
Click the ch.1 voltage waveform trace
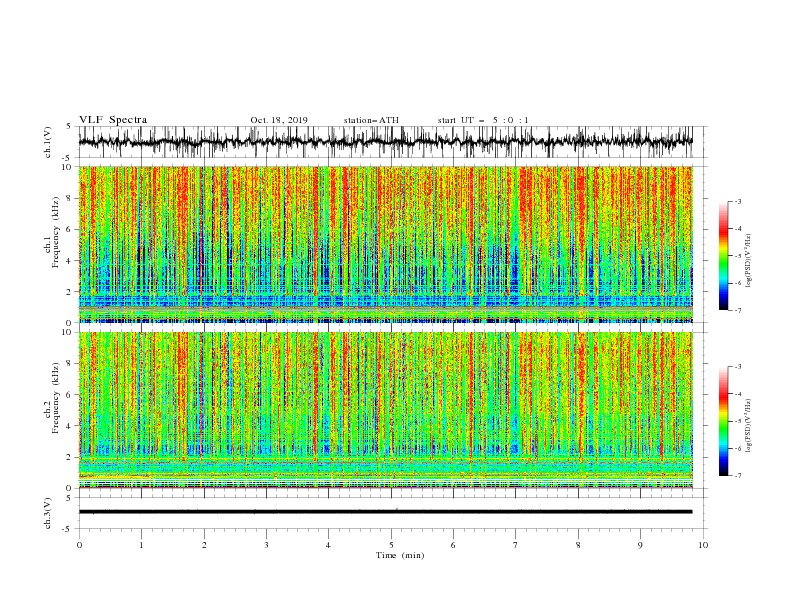point(385,142)
